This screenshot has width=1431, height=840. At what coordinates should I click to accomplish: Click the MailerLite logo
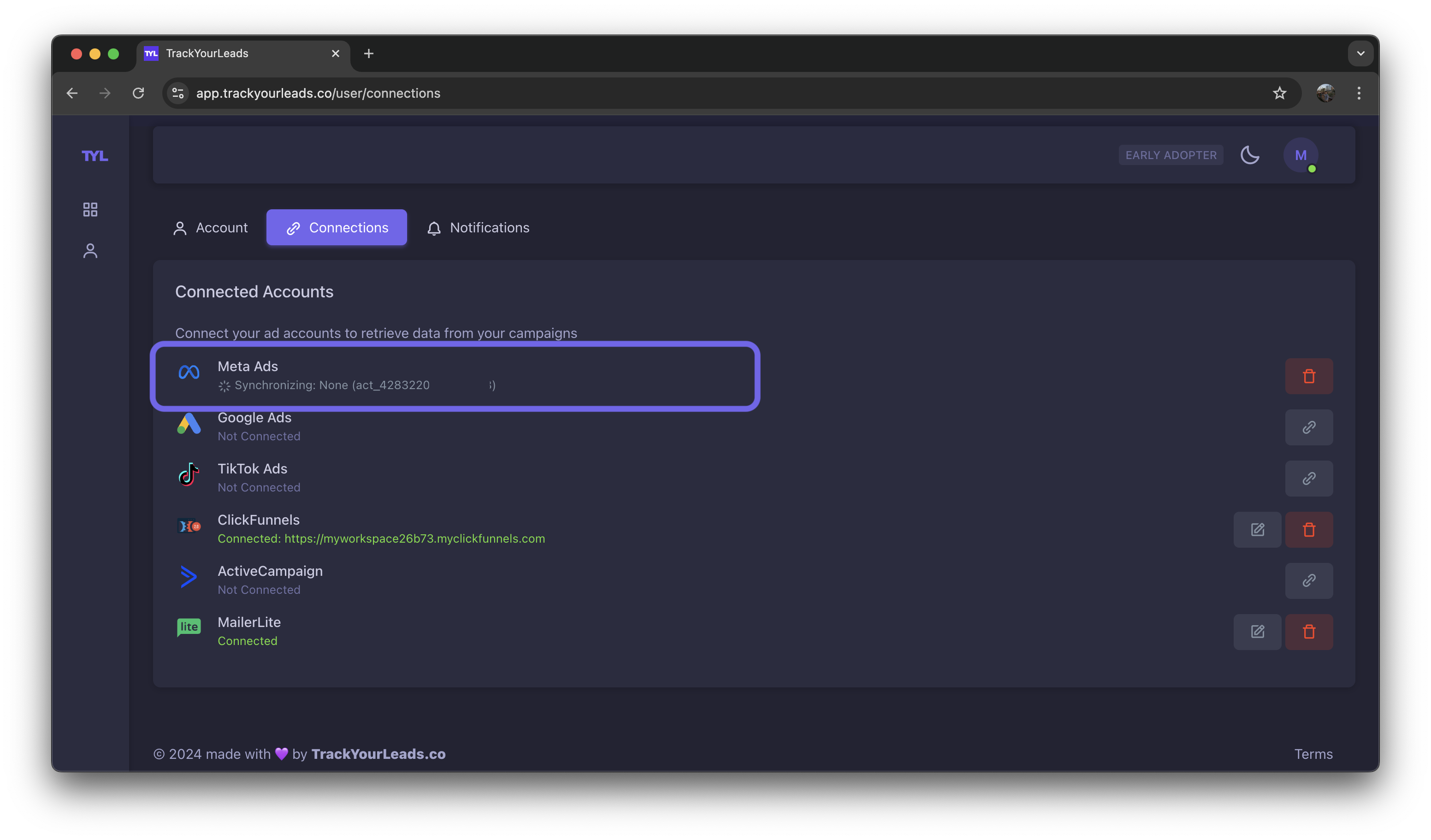pyautogui.click(x=189, y=627)
